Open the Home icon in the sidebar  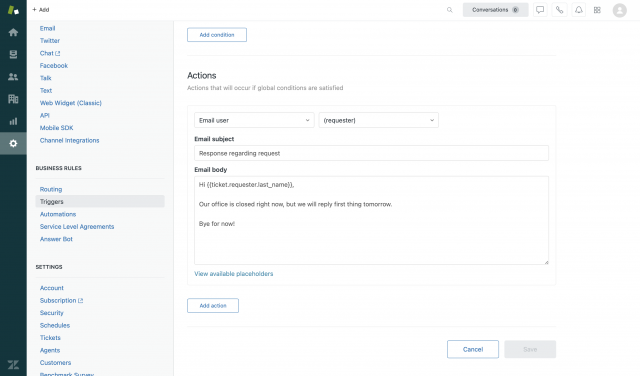13,32
